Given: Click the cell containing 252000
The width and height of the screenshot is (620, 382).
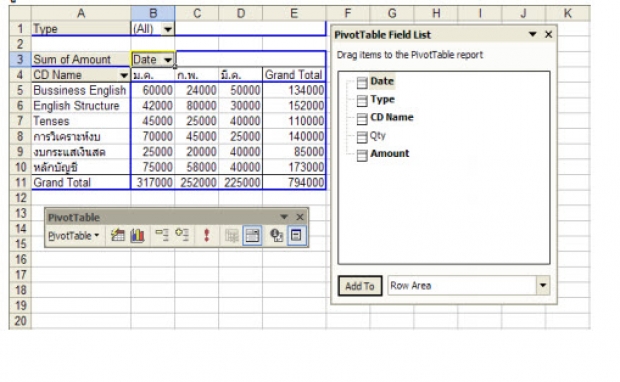Looking at the screenshot, I should tap(197, 182).
